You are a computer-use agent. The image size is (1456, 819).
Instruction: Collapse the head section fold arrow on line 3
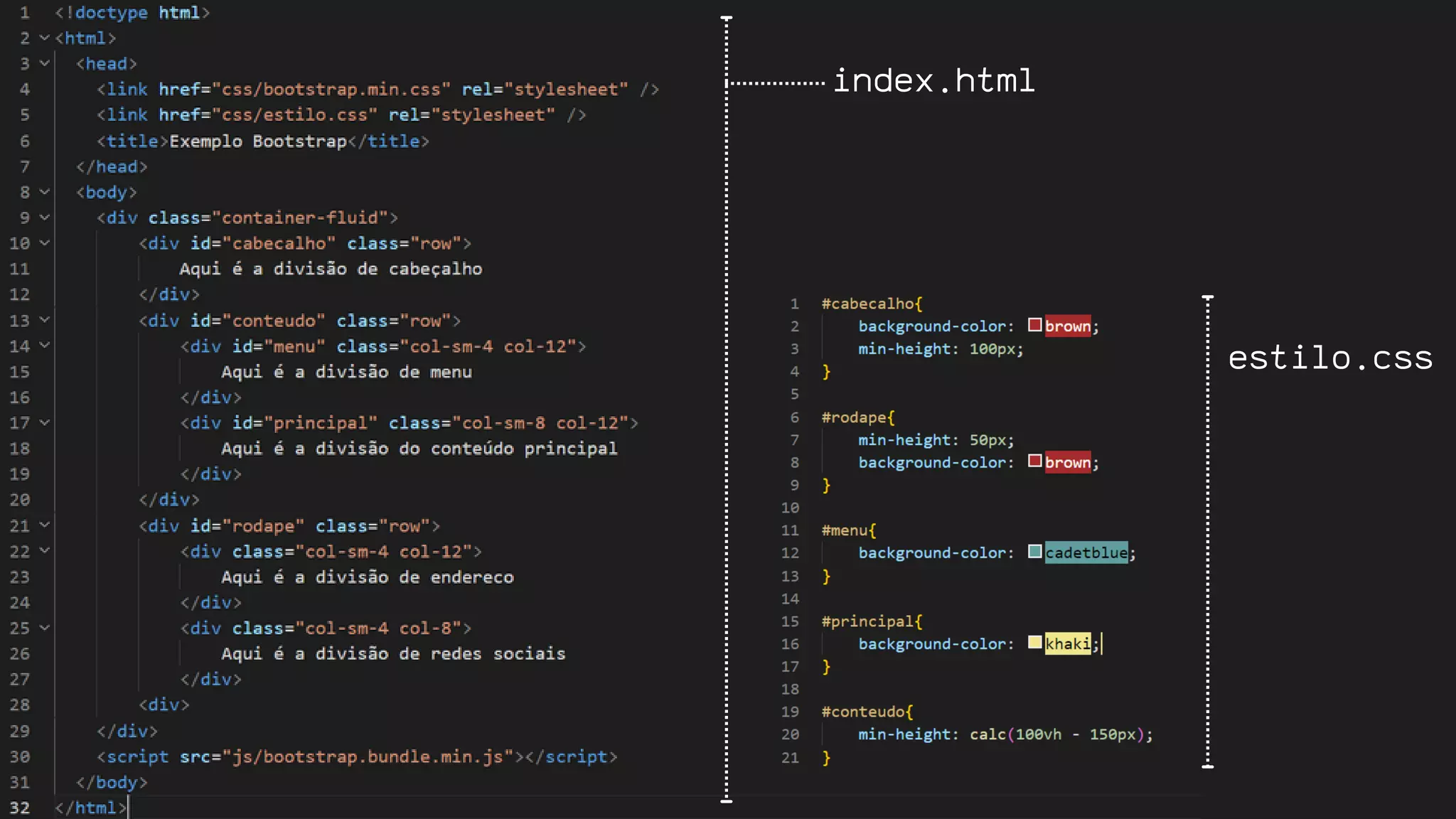[44, 63]
